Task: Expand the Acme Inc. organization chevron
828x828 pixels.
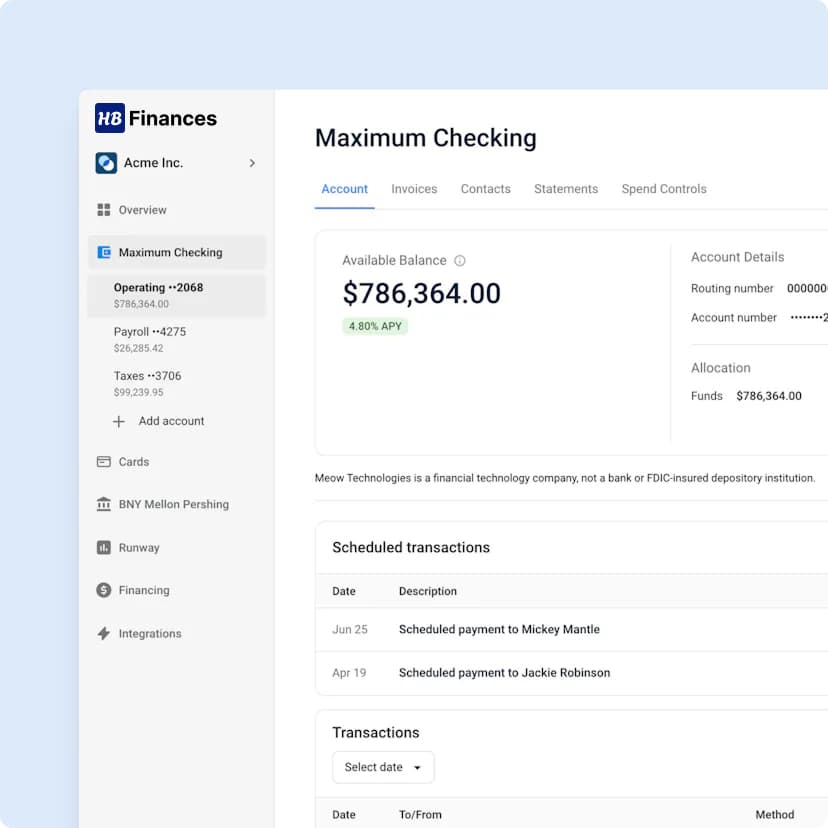Action: 252,163
